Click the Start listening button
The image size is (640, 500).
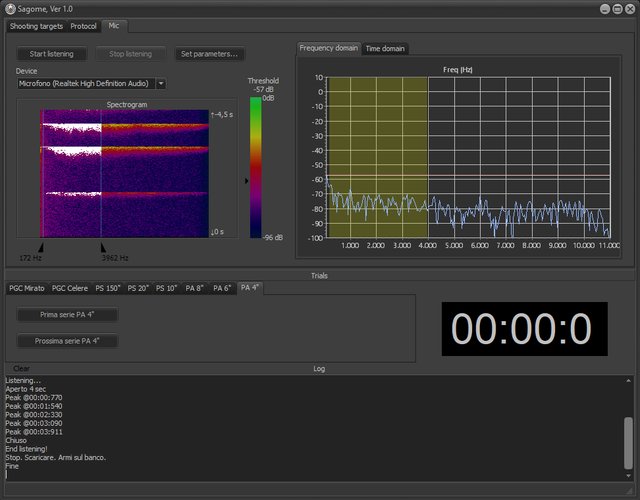click(51, 54)
